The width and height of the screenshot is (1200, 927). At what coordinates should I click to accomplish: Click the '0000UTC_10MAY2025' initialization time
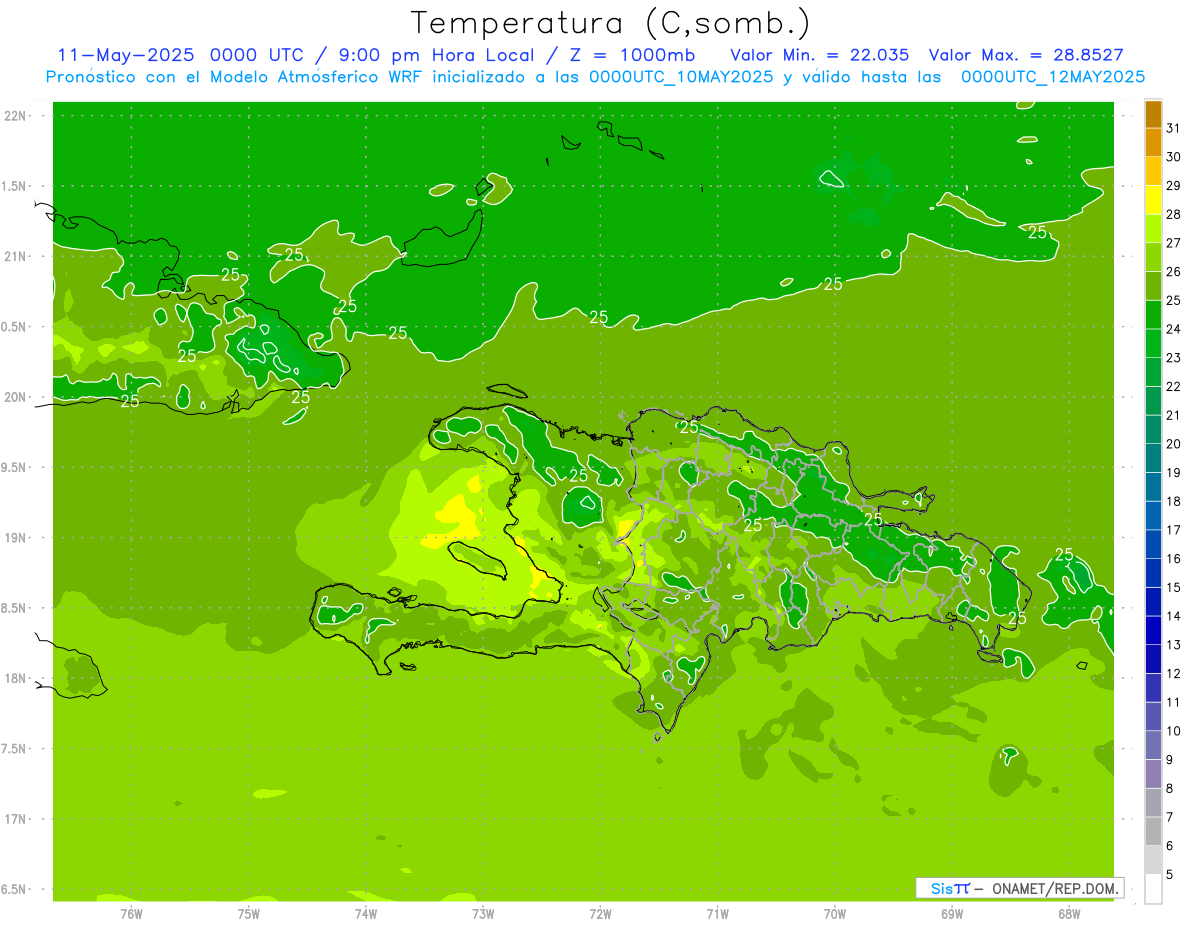click(x=681, y=77)
